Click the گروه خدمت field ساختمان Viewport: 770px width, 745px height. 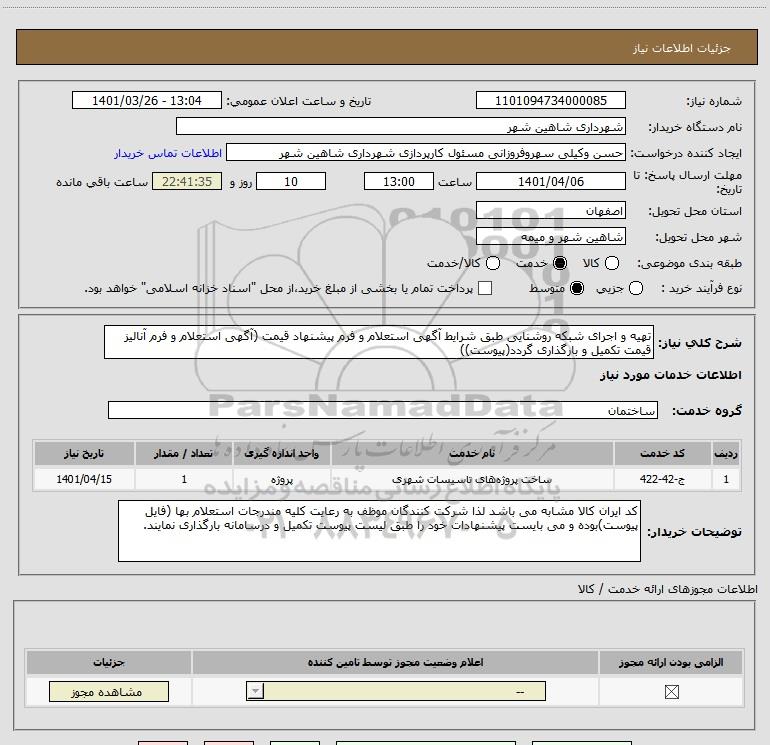383,410
